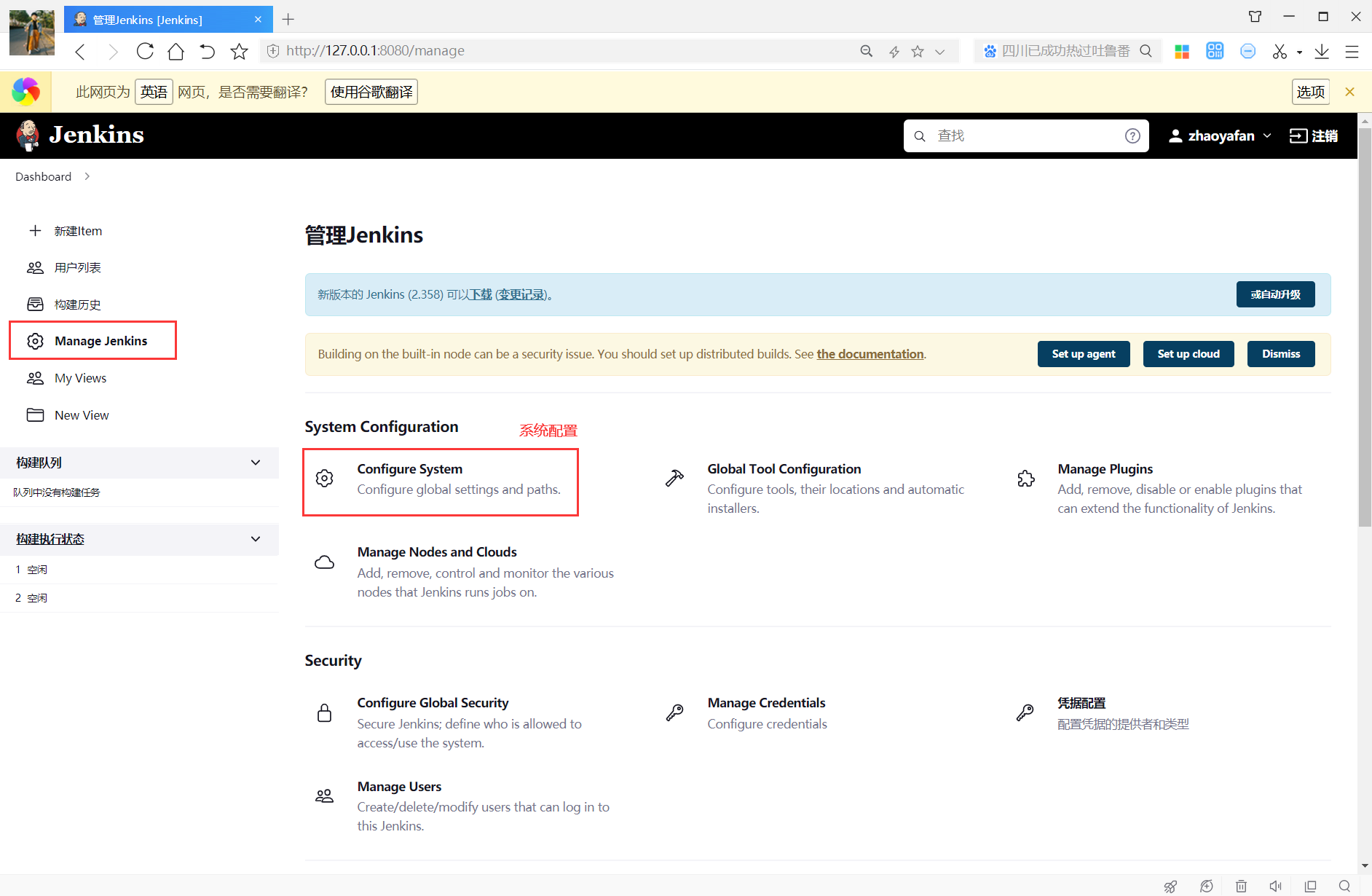Image resolution: width=1372 pixels, height=896 pixels.
Task: Click the browser address bar URL
Action: (375, 51)
